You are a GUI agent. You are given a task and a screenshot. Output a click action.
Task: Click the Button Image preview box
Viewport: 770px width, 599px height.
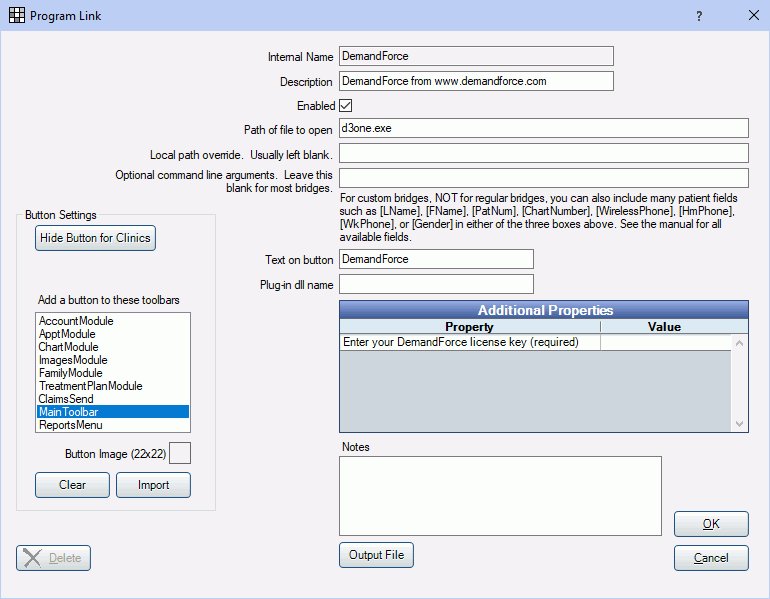point(180,453)
